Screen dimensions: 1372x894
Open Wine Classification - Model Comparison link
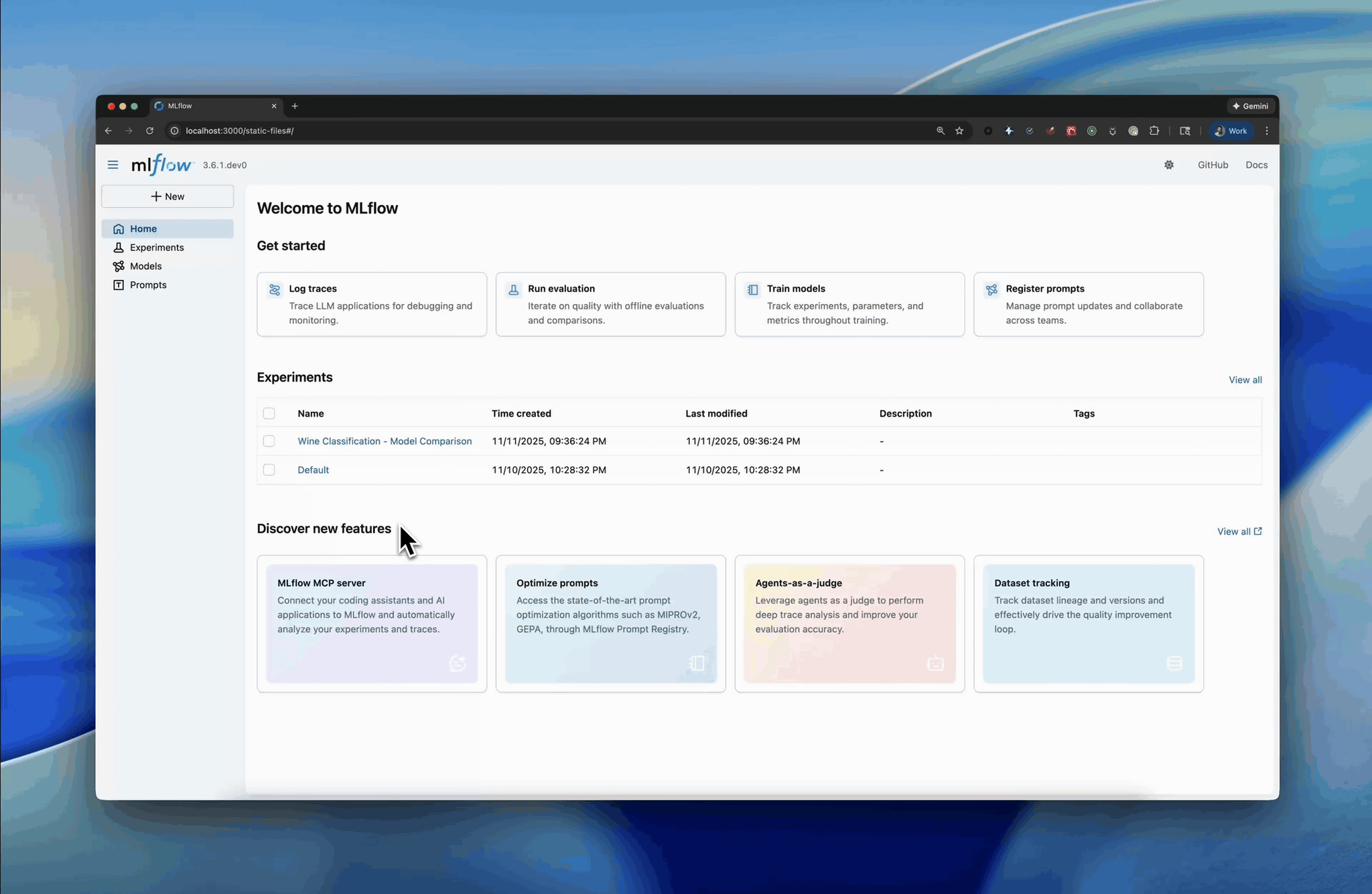pyautogui.click(x=385, y=441)
